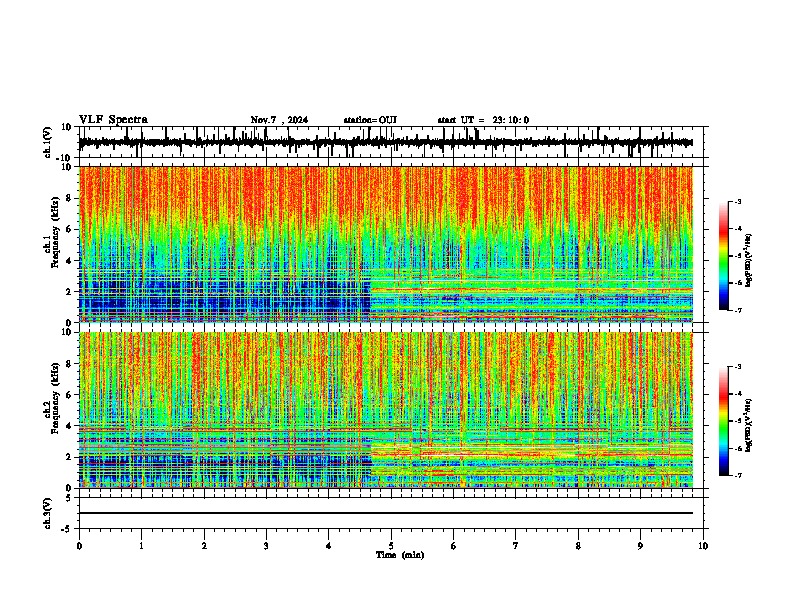The width and height of the screenshot is (792, 612).
Task: Click inside the ch.1 spectrogram panel
Action: pos(386,244)
